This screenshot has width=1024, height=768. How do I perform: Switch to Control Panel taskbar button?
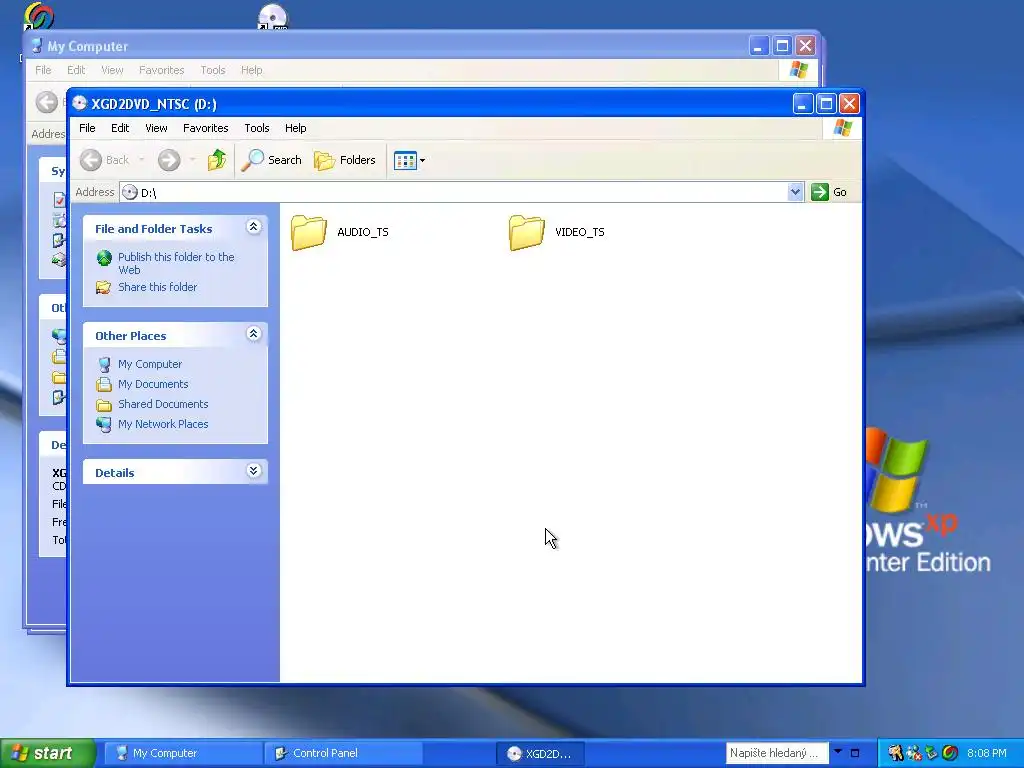tap(343, 753)
